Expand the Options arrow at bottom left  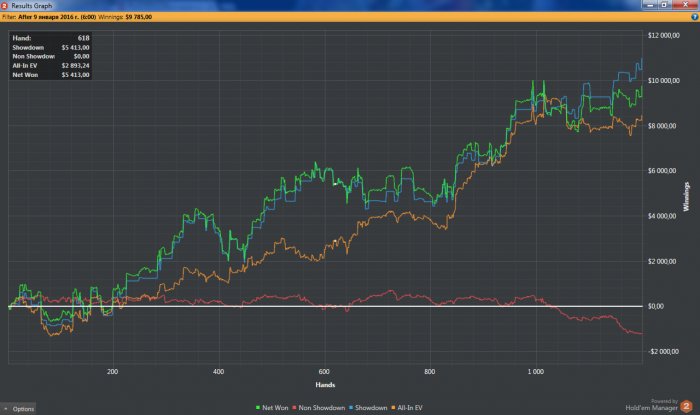5,409
